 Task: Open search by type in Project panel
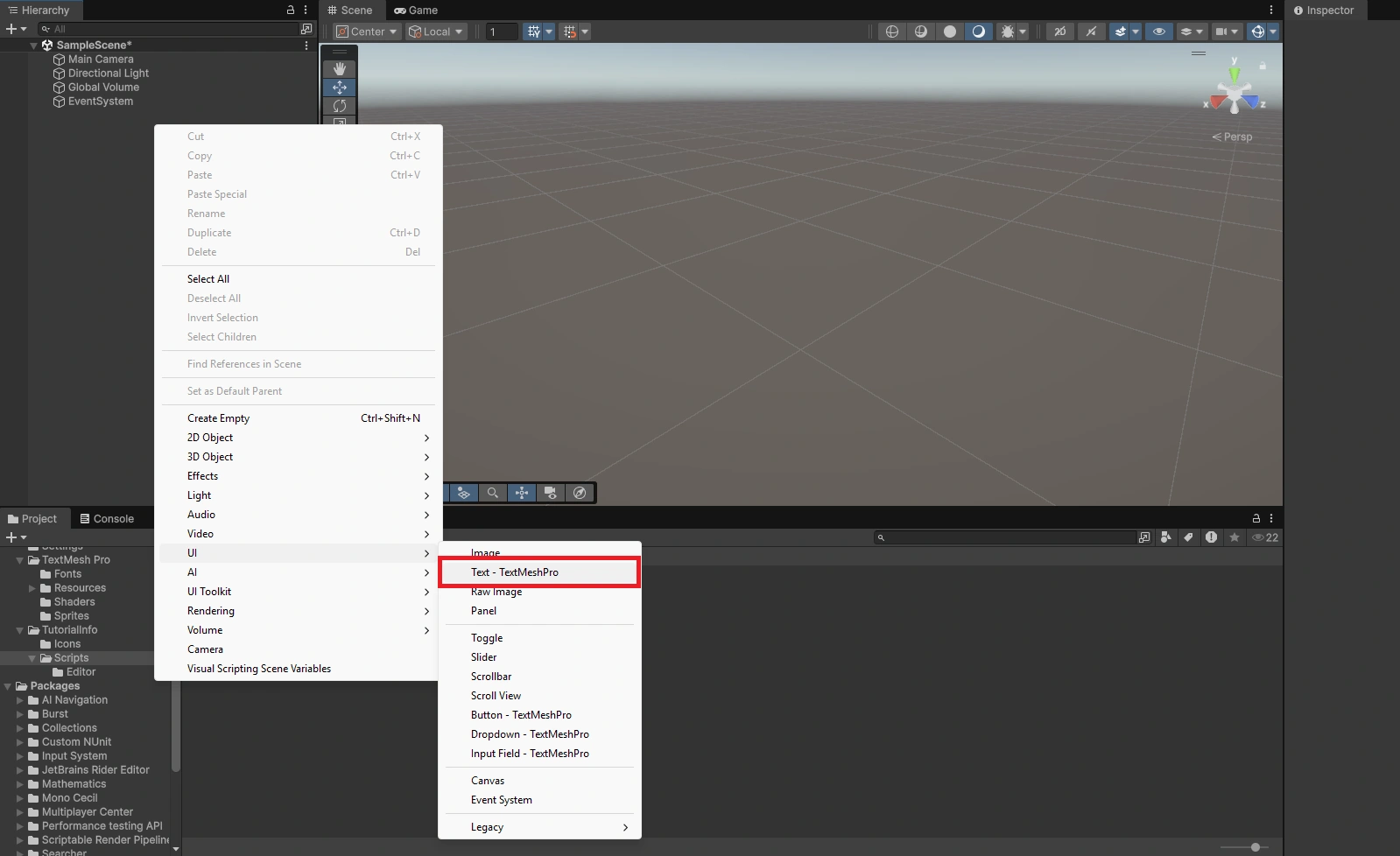pos(1165,537)
